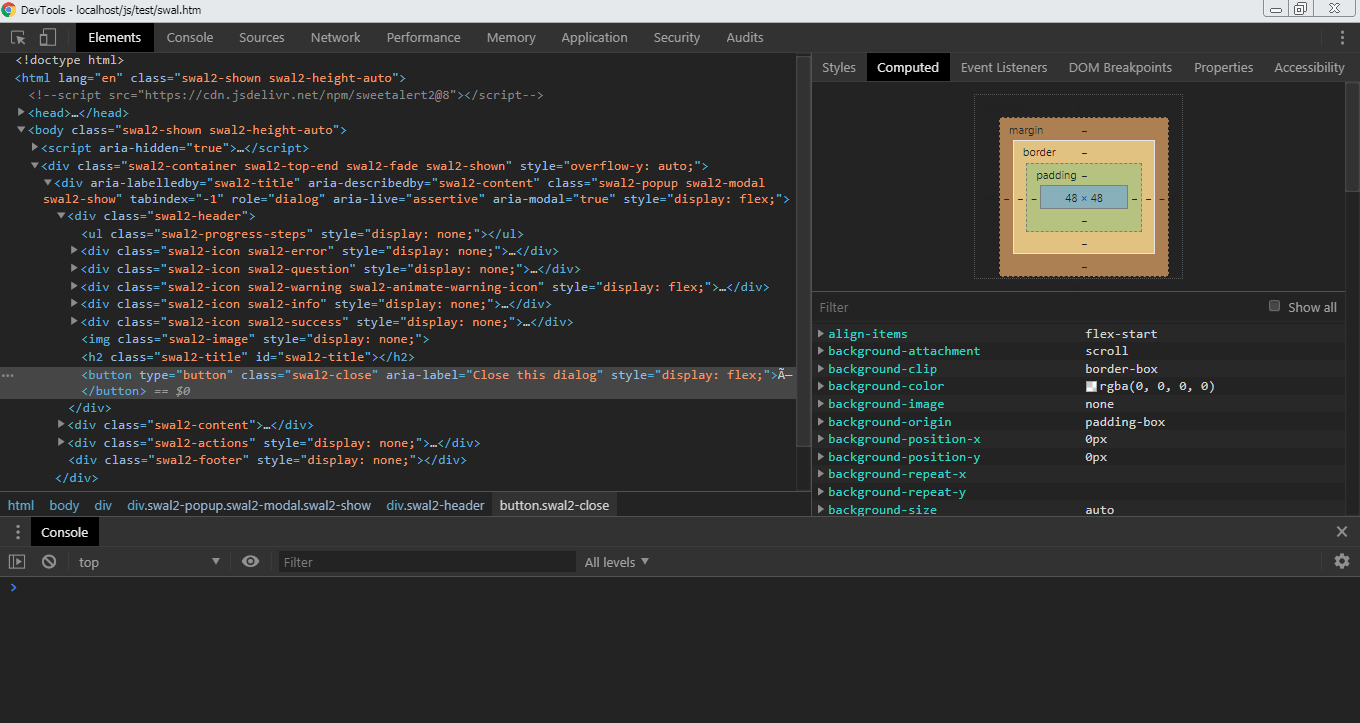Viewport: 1360px width, 723px height.
Task: Click the computed styles Filter field
Action: point(1030,307)
